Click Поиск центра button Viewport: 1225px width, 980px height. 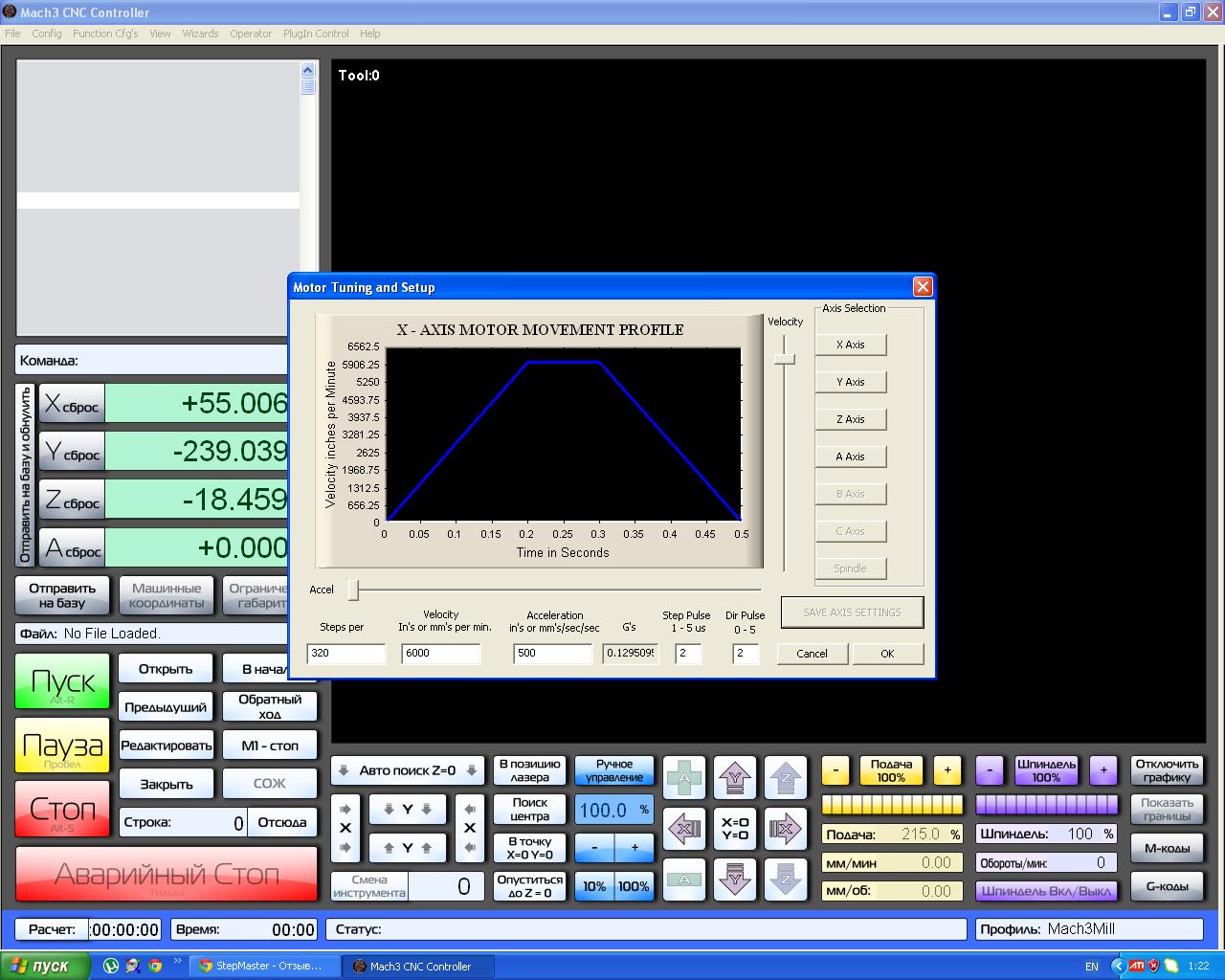530,810
